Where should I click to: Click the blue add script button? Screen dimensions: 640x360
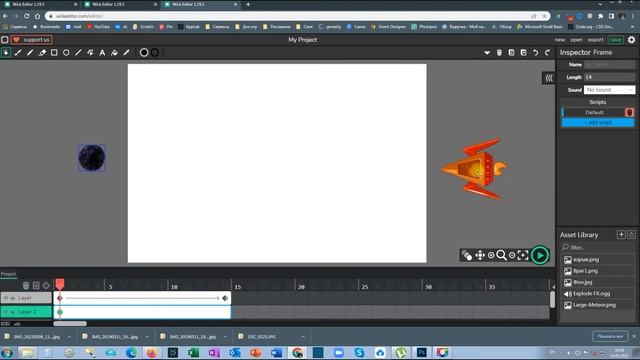pyautogui.click(x=598, y=122)
